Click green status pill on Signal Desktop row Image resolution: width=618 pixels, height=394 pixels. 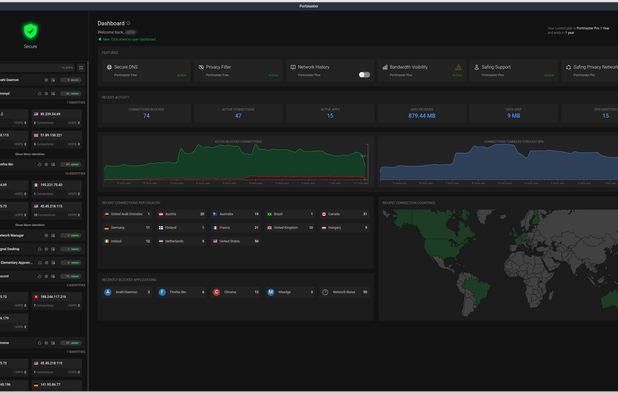(71, 249)
